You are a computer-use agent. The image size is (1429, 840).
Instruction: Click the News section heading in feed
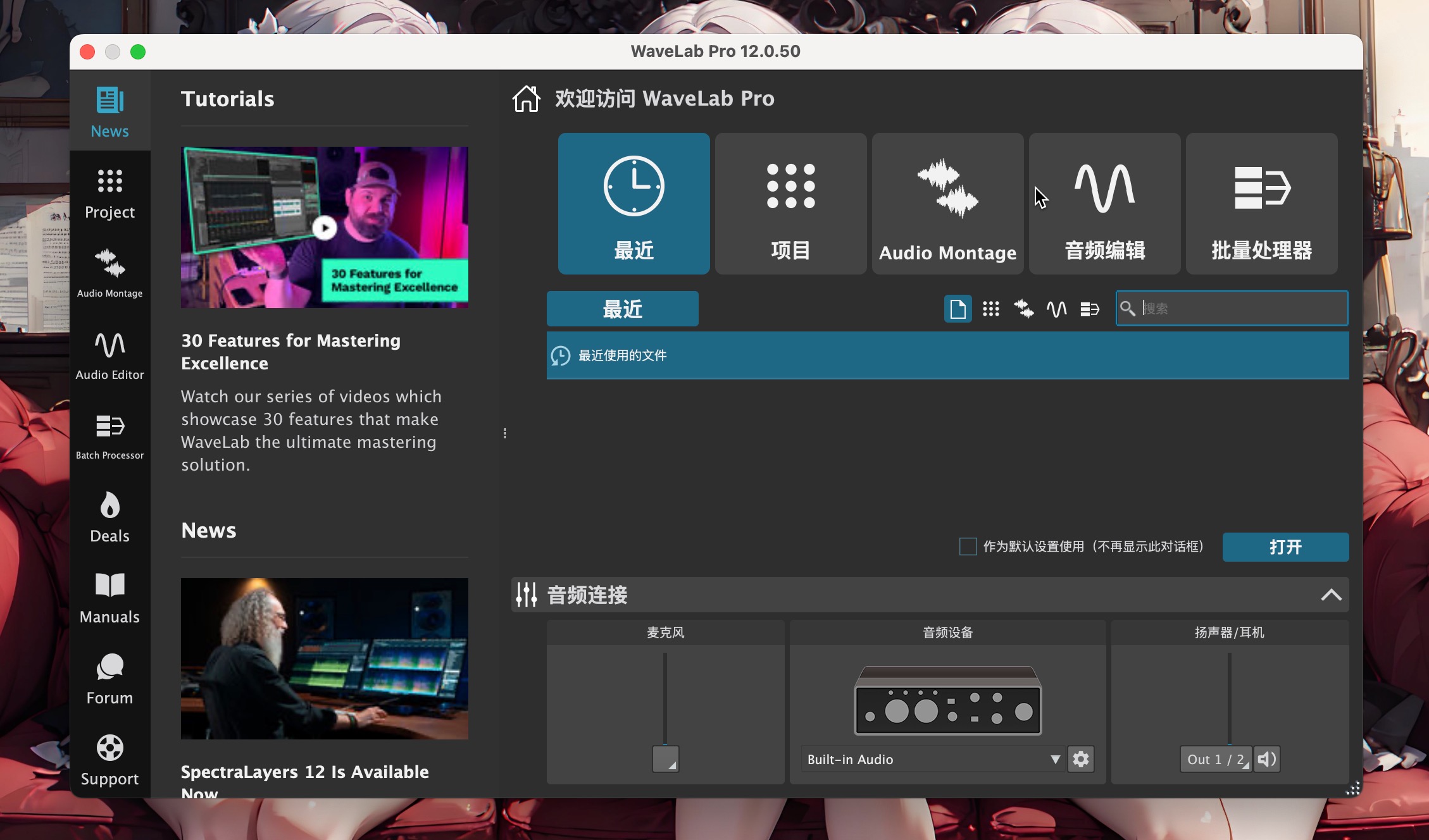point(208,530)
